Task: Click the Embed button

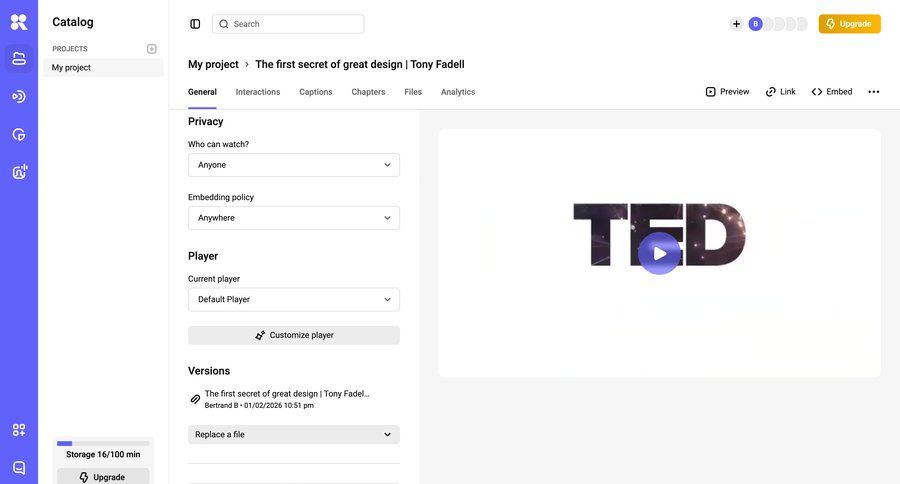Action: click(832, 92)
